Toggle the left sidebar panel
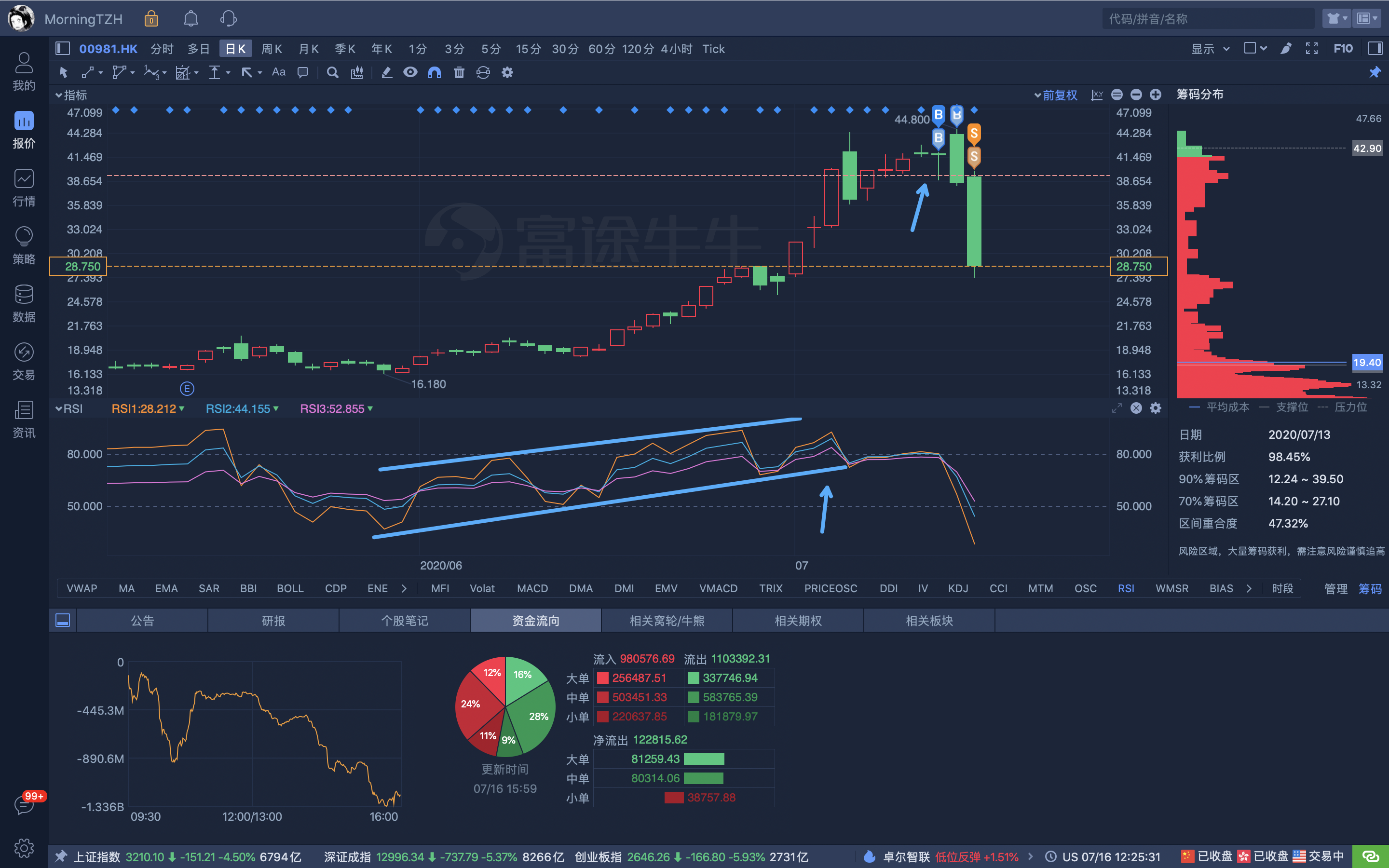Image resolution: width=1389 pixels, height=868 pixels. (x=63, y=48)
